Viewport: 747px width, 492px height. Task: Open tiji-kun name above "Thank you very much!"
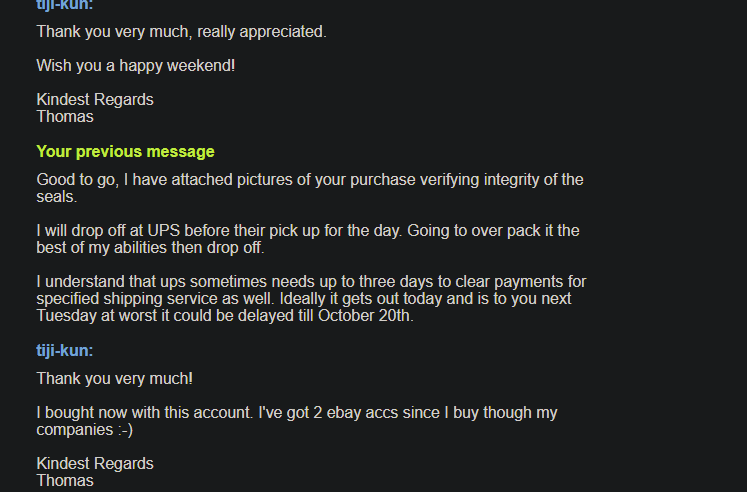65,351
